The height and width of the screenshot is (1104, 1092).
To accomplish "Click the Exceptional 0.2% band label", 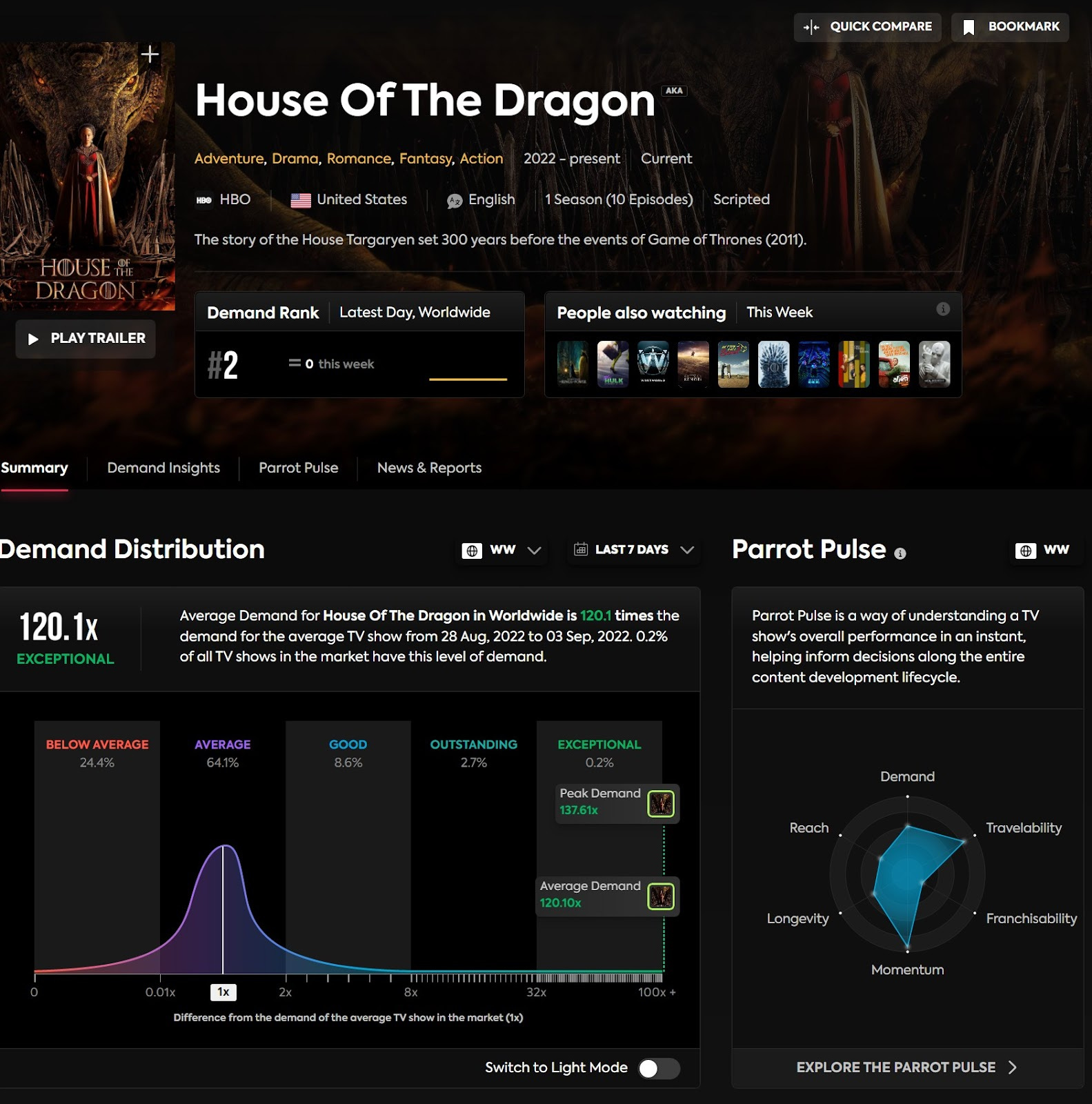I will tap(599, 753).
